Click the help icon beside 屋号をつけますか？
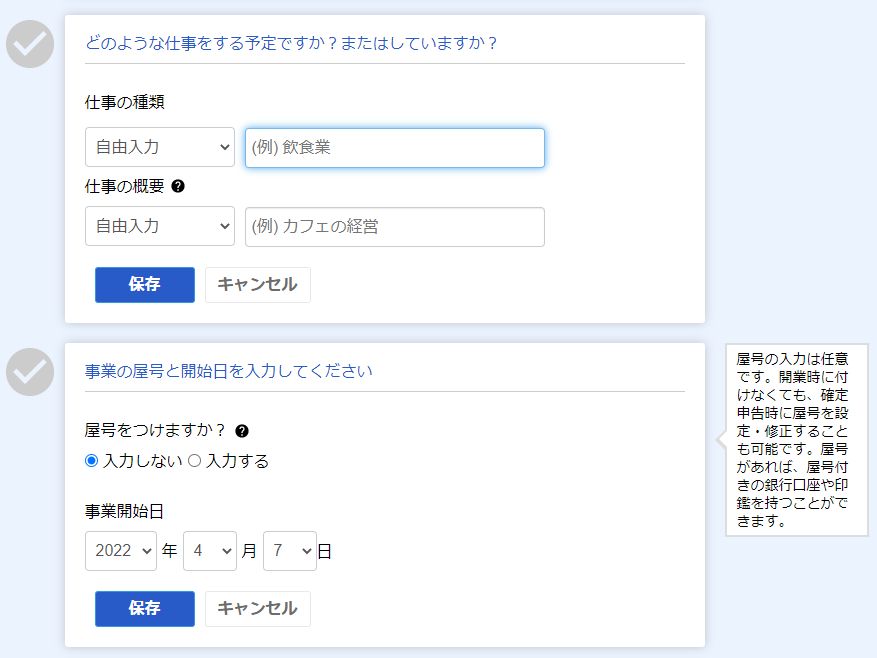This screenshot has width=877, height=658. tap(242, 431)
